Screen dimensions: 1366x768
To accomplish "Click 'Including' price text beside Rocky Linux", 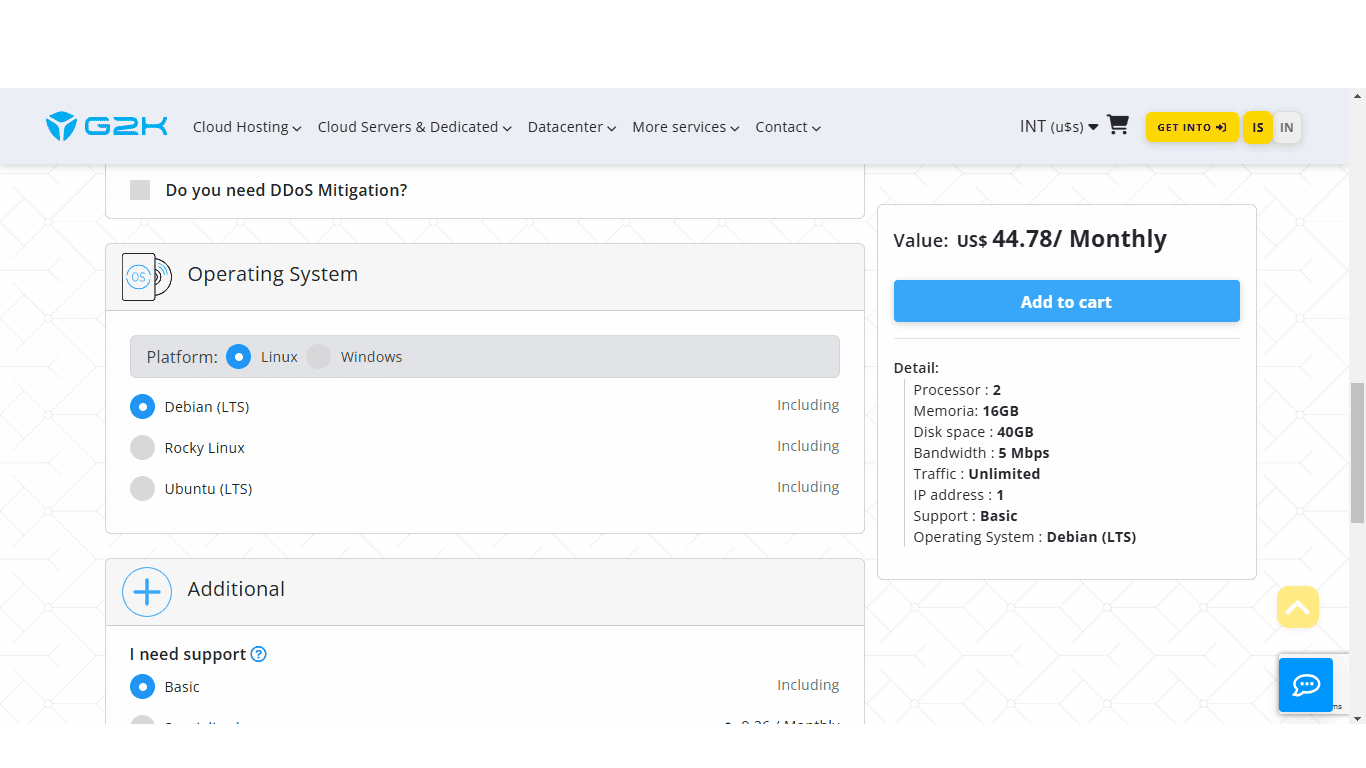I will (x=808, y=446).
